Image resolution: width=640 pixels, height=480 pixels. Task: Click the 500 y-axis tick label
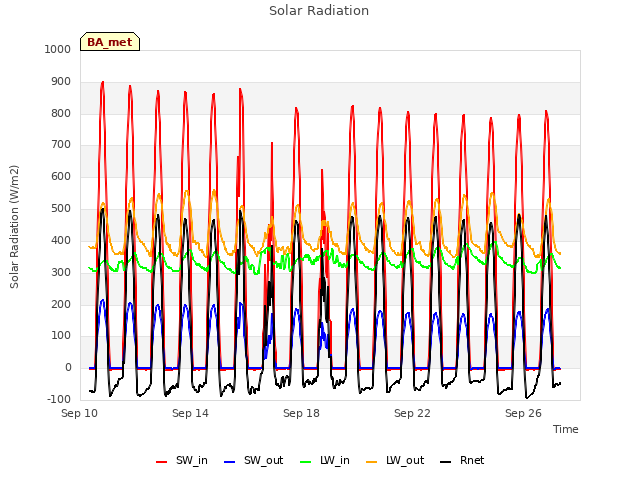pos(61,209)
